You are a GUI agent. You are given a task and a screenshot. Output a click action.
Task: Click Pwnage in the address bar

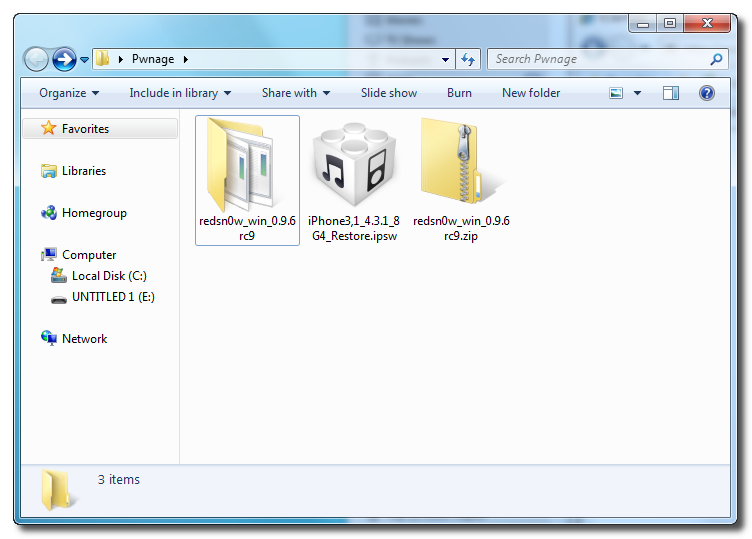(x=153, y=59)
